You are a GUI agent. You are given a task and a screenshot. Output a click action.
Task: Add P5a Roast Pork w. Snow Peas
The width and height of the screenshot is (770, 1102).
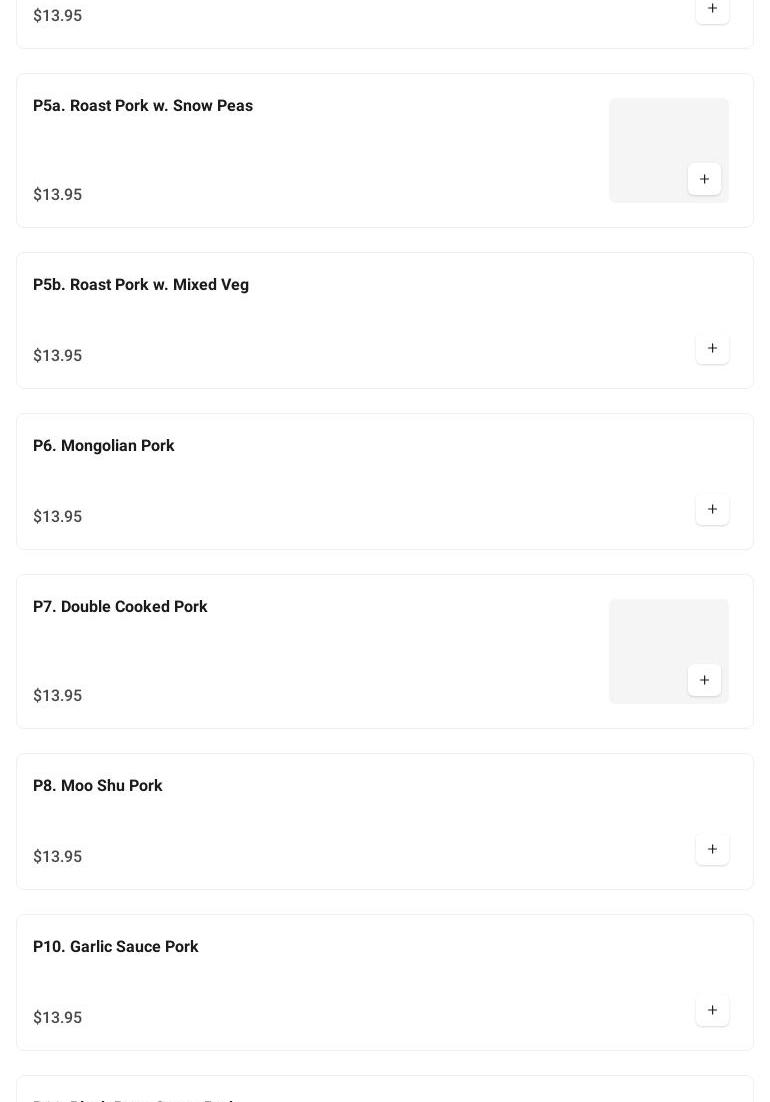point(704,179)
